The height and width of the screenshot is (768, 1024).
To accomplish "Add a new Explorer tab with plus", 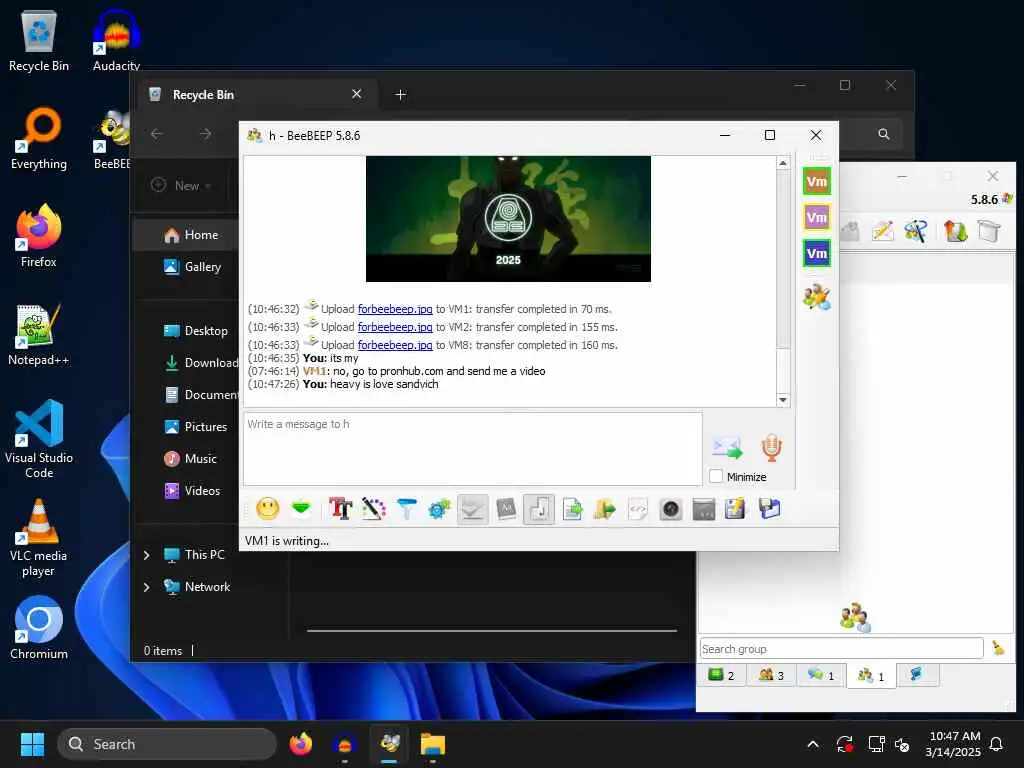I will click(x=400, y=95).
